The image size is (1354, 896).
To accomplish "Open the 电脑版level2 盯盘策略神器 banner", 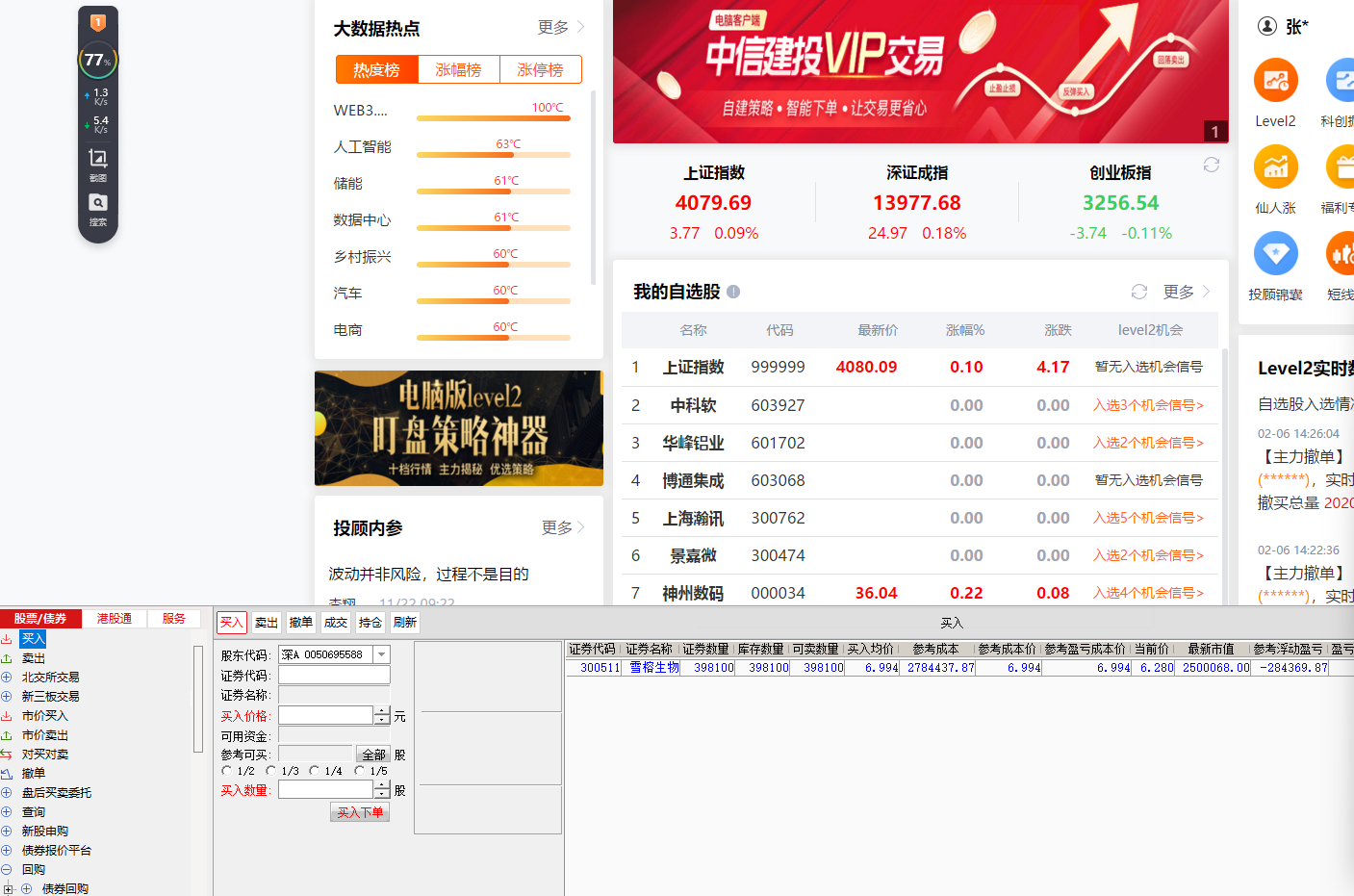I will click(x=459, y=428).
